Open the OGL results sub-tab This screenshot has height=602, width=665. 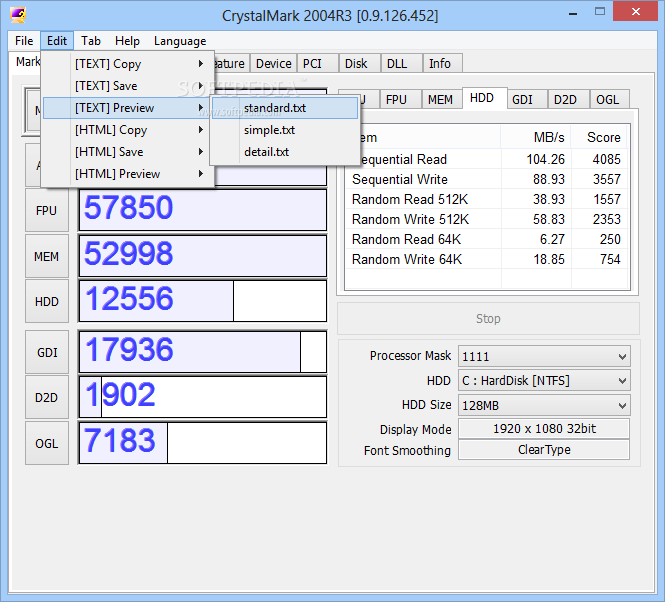click(609, 100)
